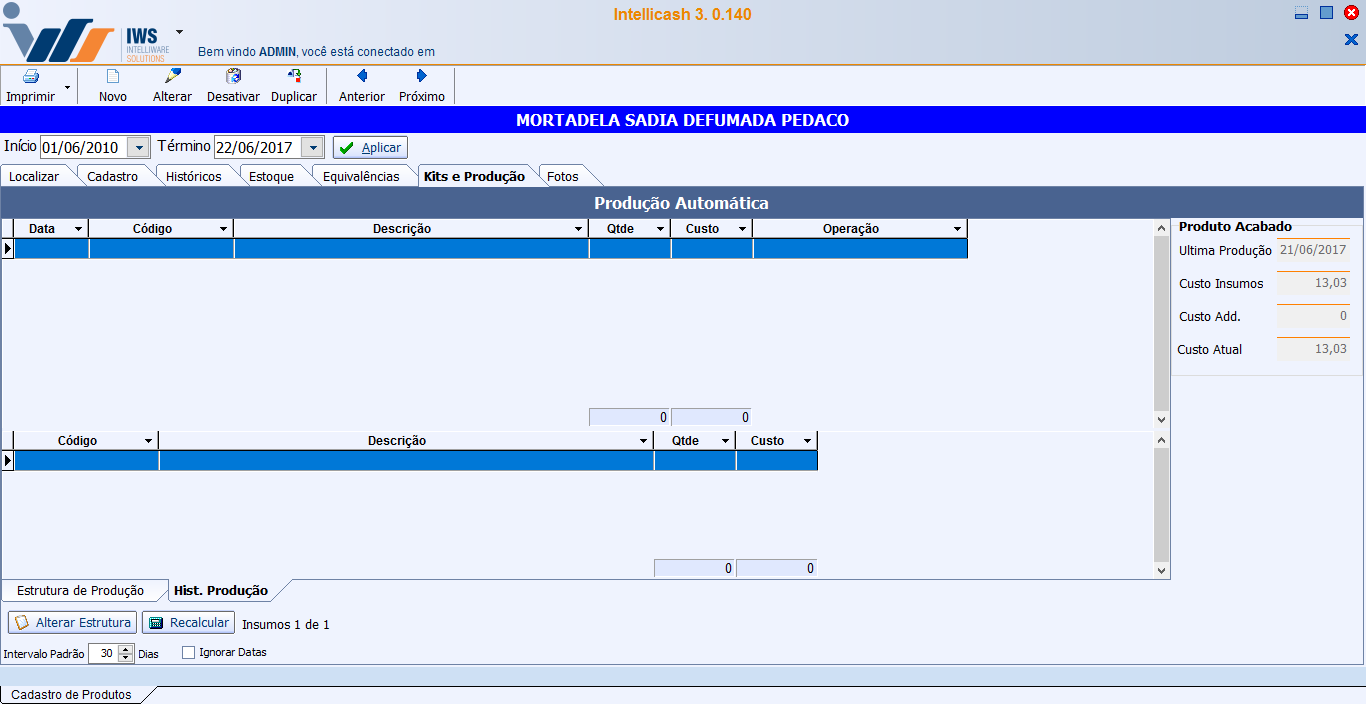Maximize the Intellicash window
The height and width of the screenshot is (704, 1366).
coord(1326,13)
